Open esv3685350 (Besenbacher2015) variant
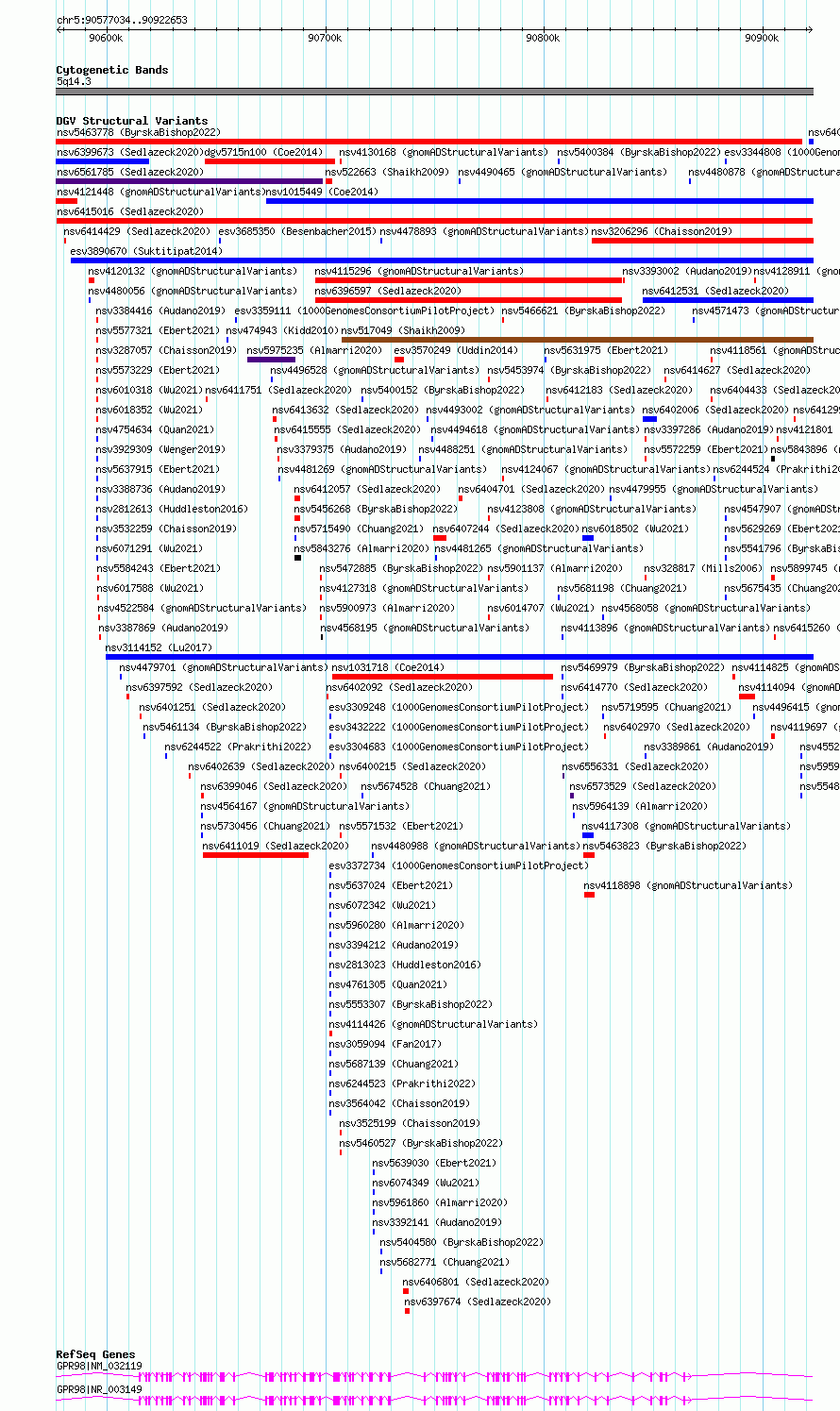Screen dimensions: 840x1411 (296, 232)
